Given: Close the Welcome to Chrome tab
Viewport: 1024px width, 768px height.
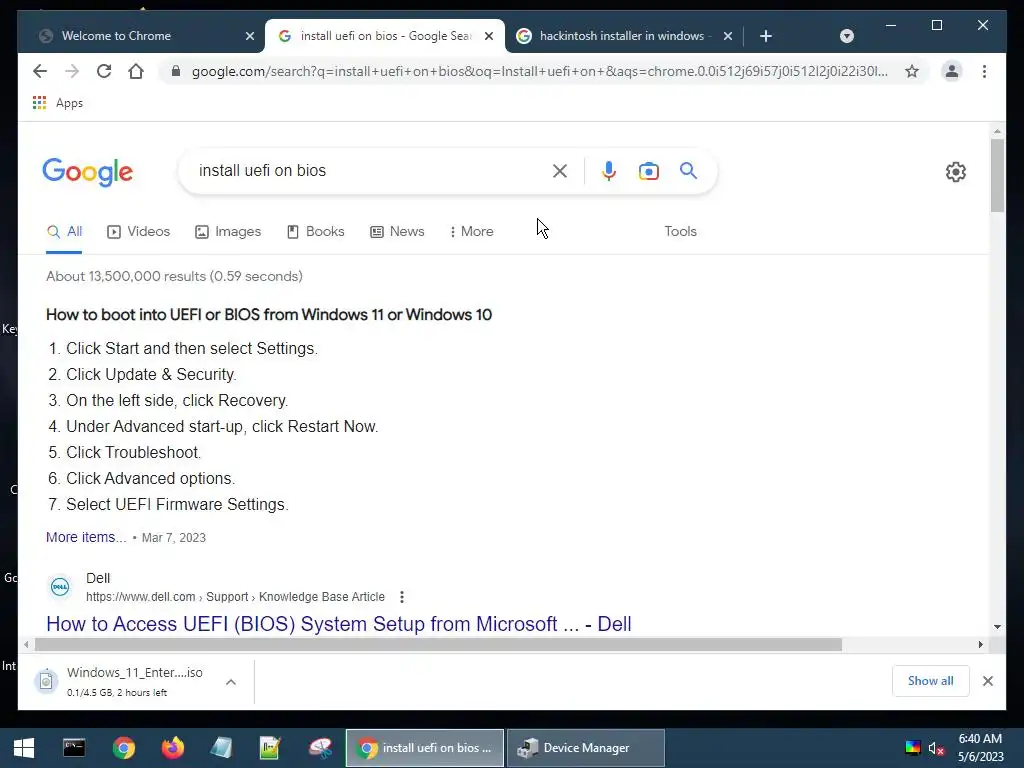Looking at the screenshot, I should [249, 36].
